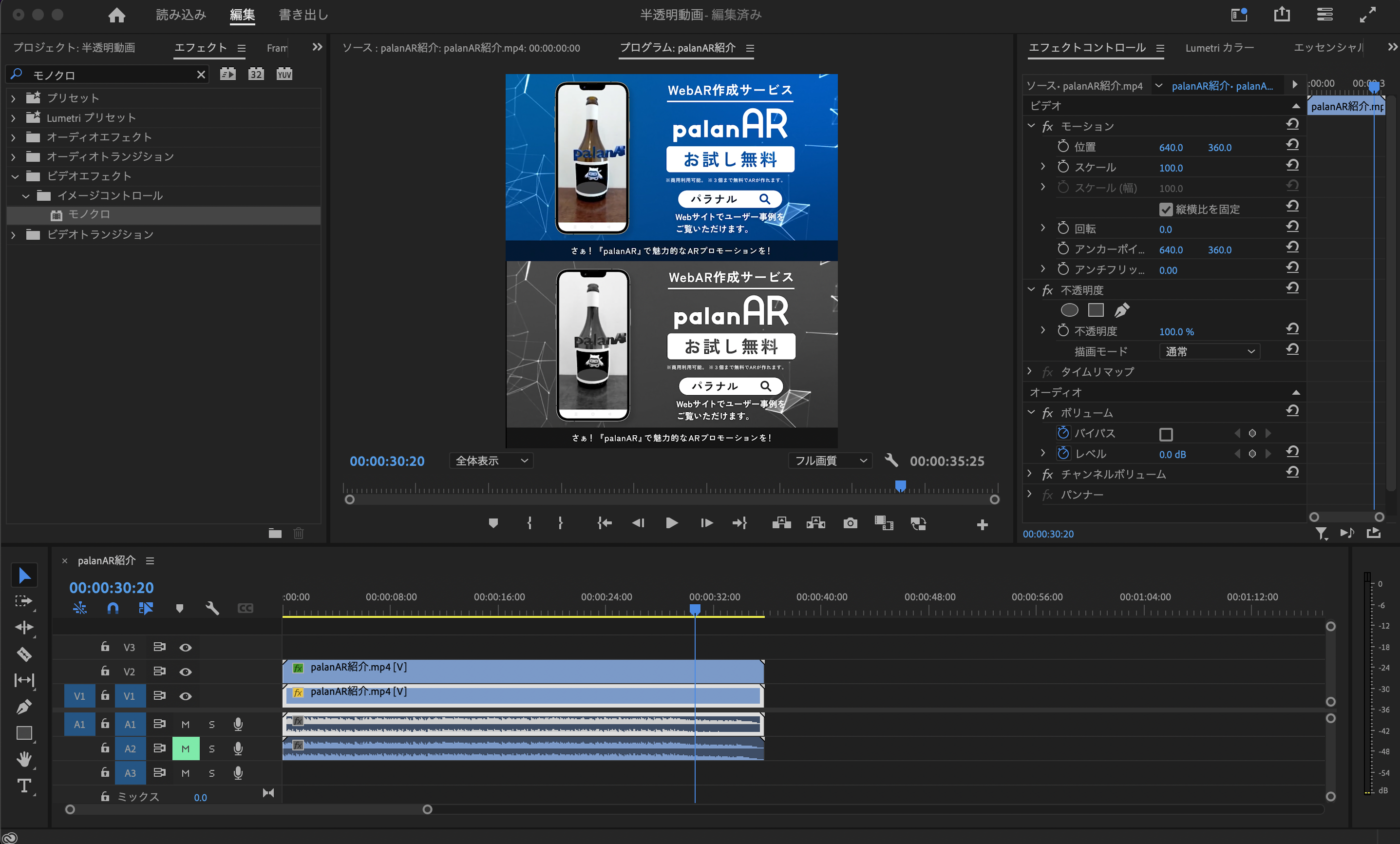Go to In point
The height and width of the screenshot is (844, 1400).
604,523
